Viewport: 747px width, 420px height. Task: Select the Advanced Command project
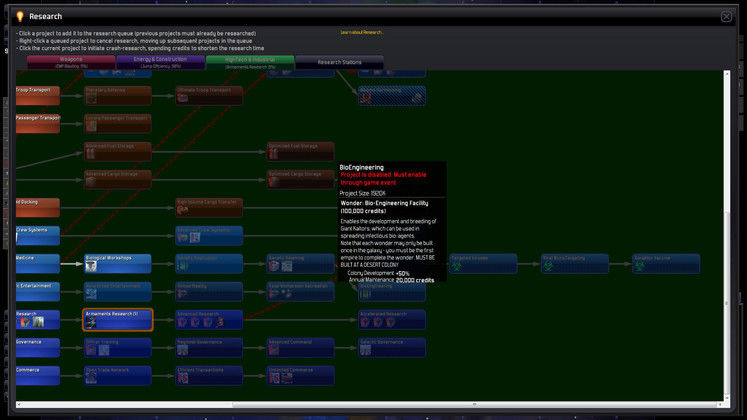click(x=301, y=348)
